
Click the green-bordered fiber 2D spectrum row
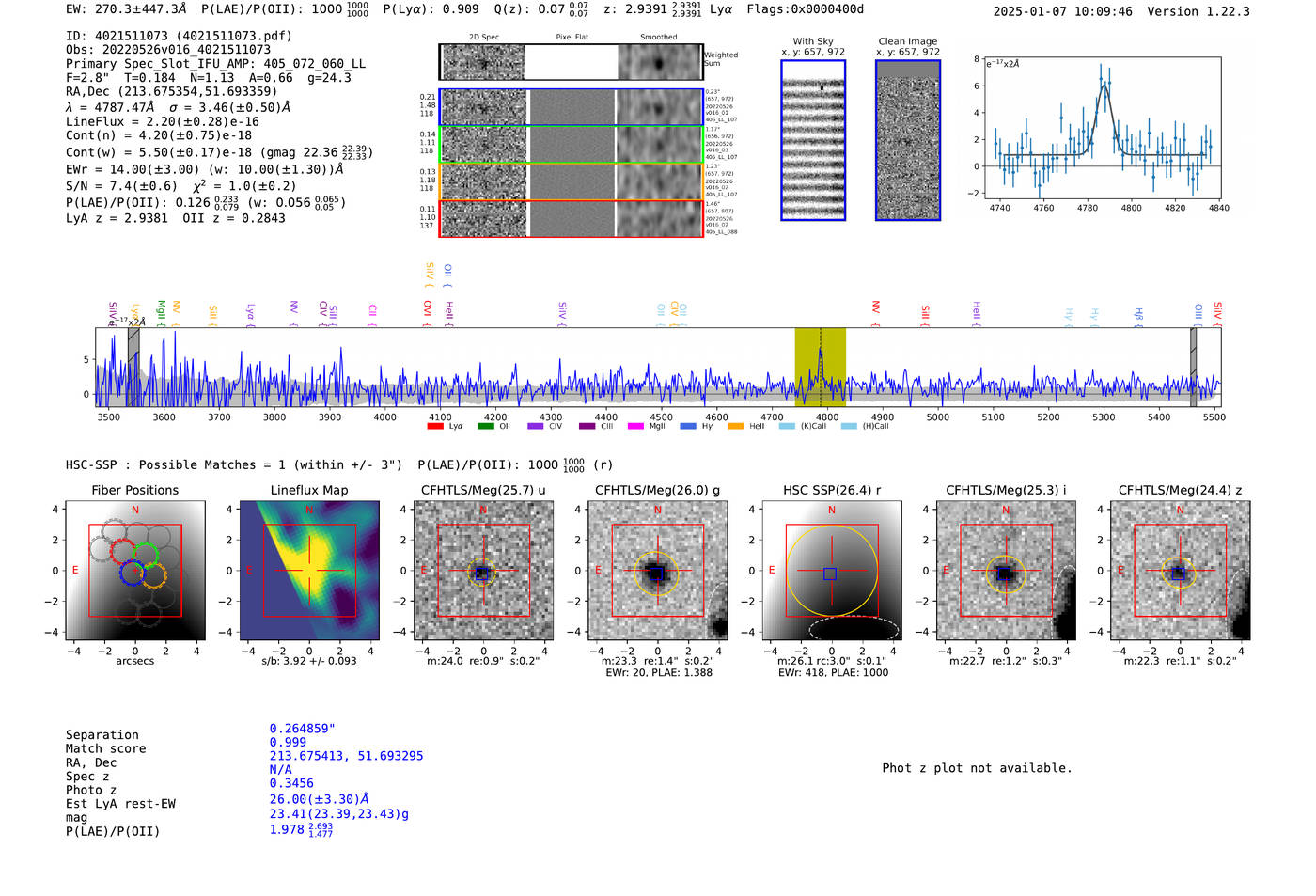571,144
